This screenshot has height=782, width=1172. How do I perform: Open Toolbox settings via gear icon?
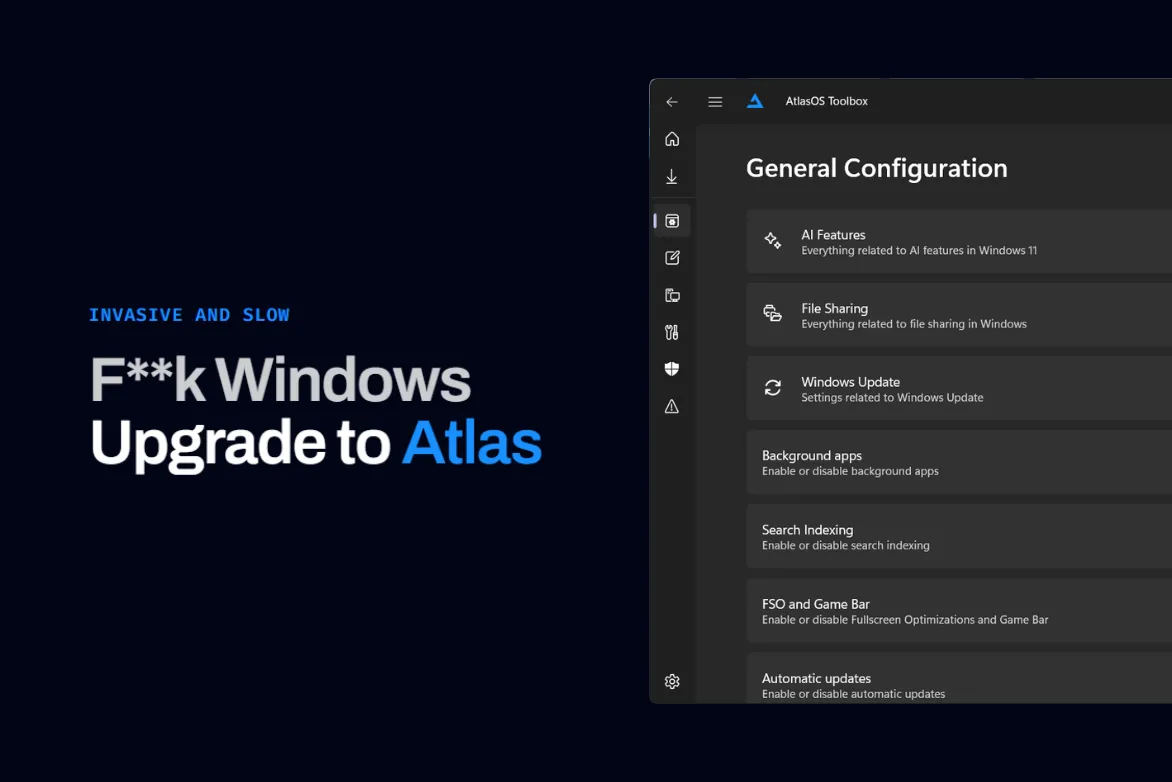coord(671,681)
